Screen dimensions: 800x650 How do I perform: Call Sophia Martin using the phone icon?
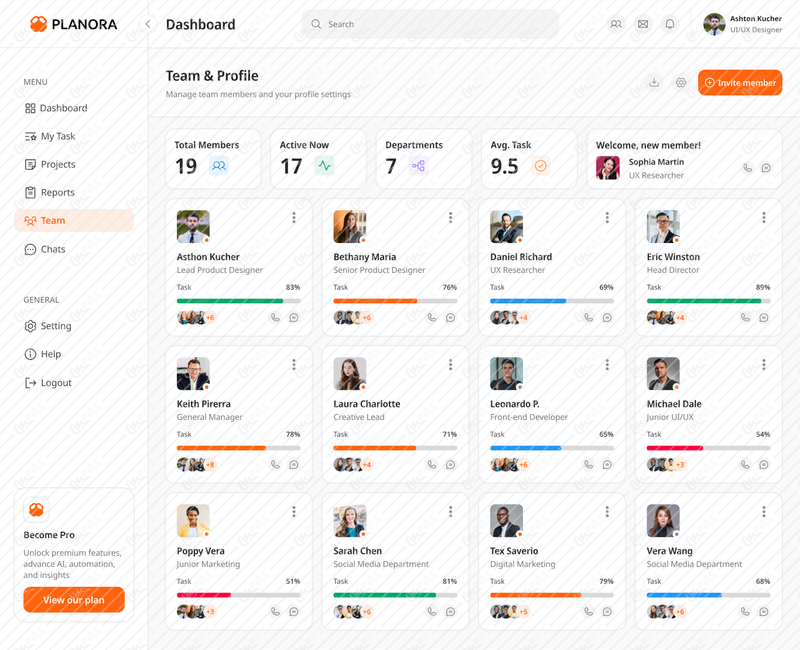[x=747, y=168]
